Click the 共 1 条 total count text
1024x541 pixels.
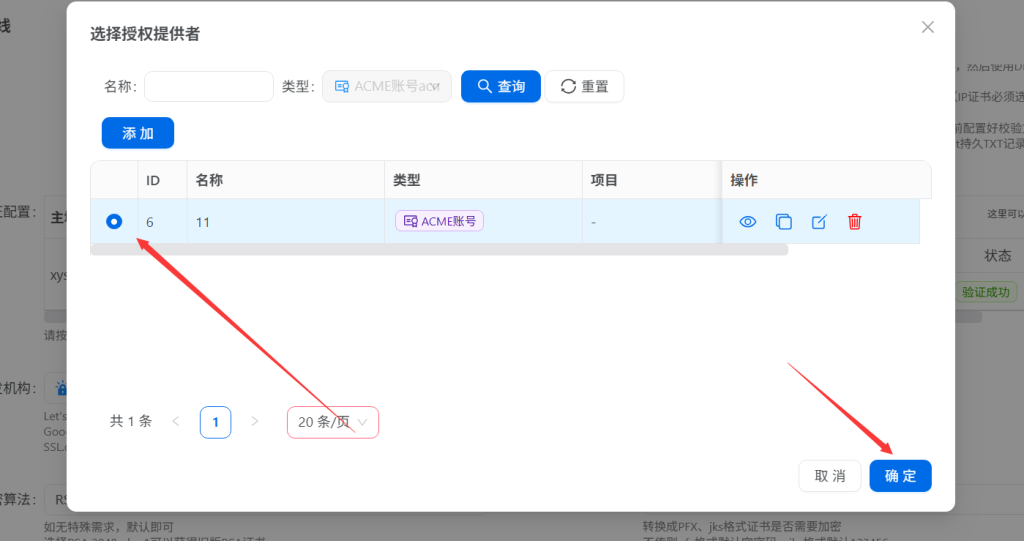(131, 421)
